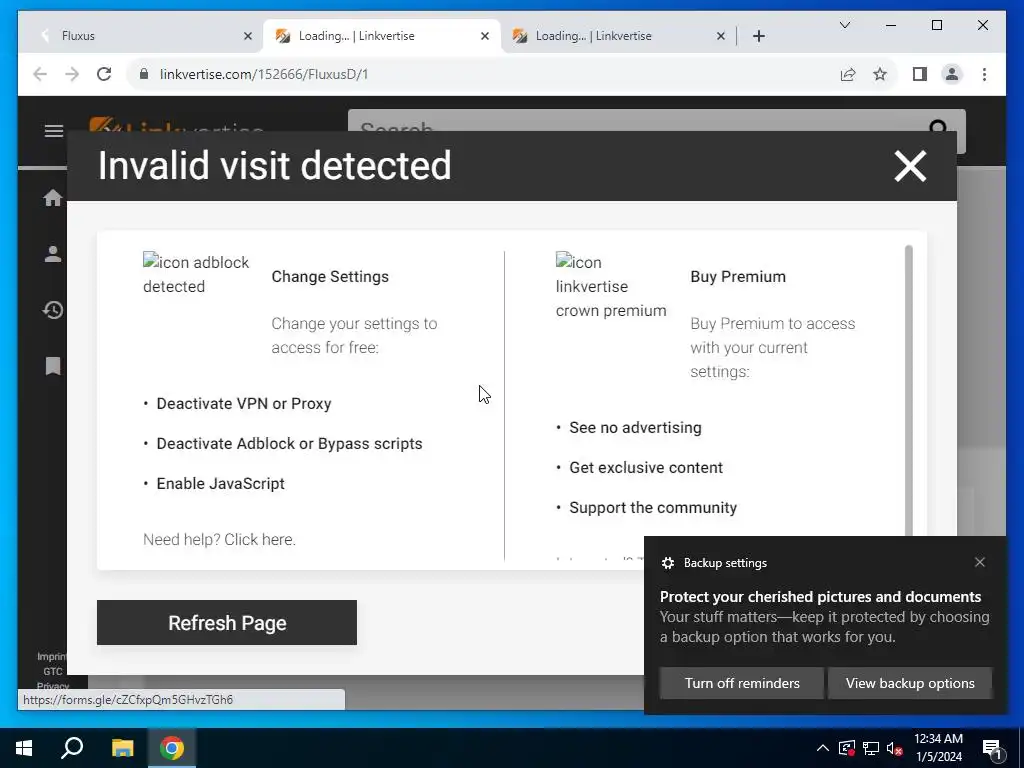Open Windows taskbar search
1024x768 pixels.
72,748
